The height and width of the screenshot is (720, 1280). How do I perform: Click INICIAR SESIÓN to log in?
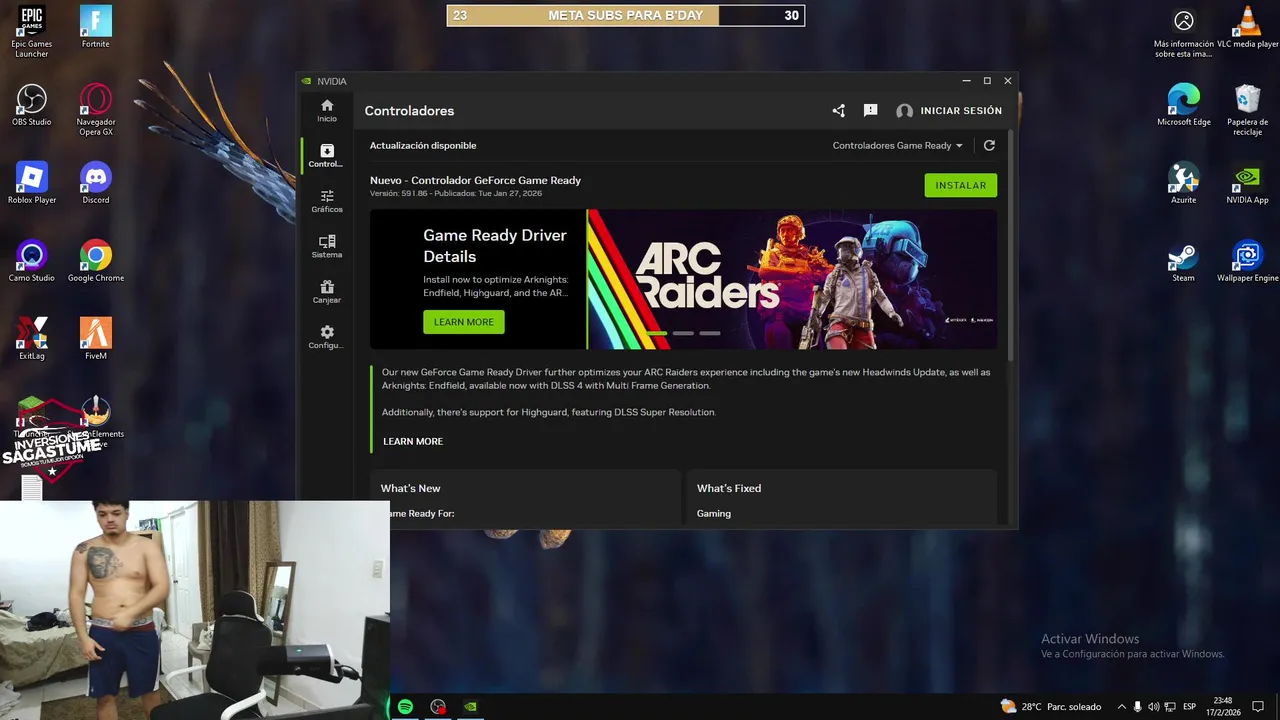click(949, 111)
